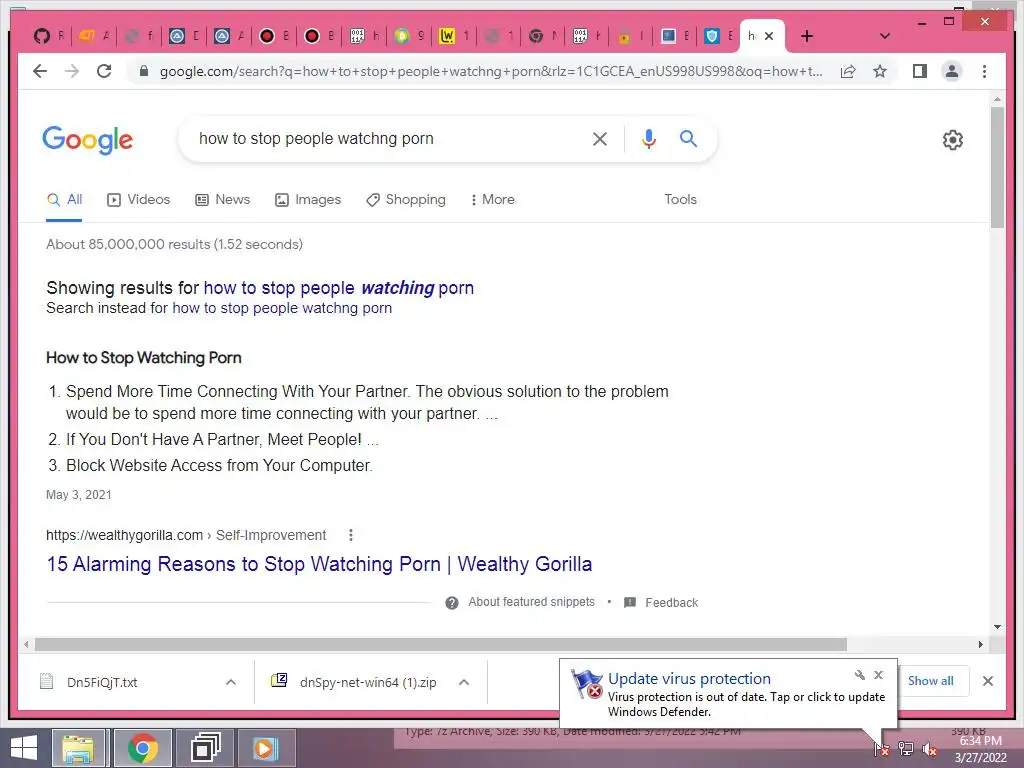
Task: Click the muted volume tray icon
Action: [x=929, y=749]
